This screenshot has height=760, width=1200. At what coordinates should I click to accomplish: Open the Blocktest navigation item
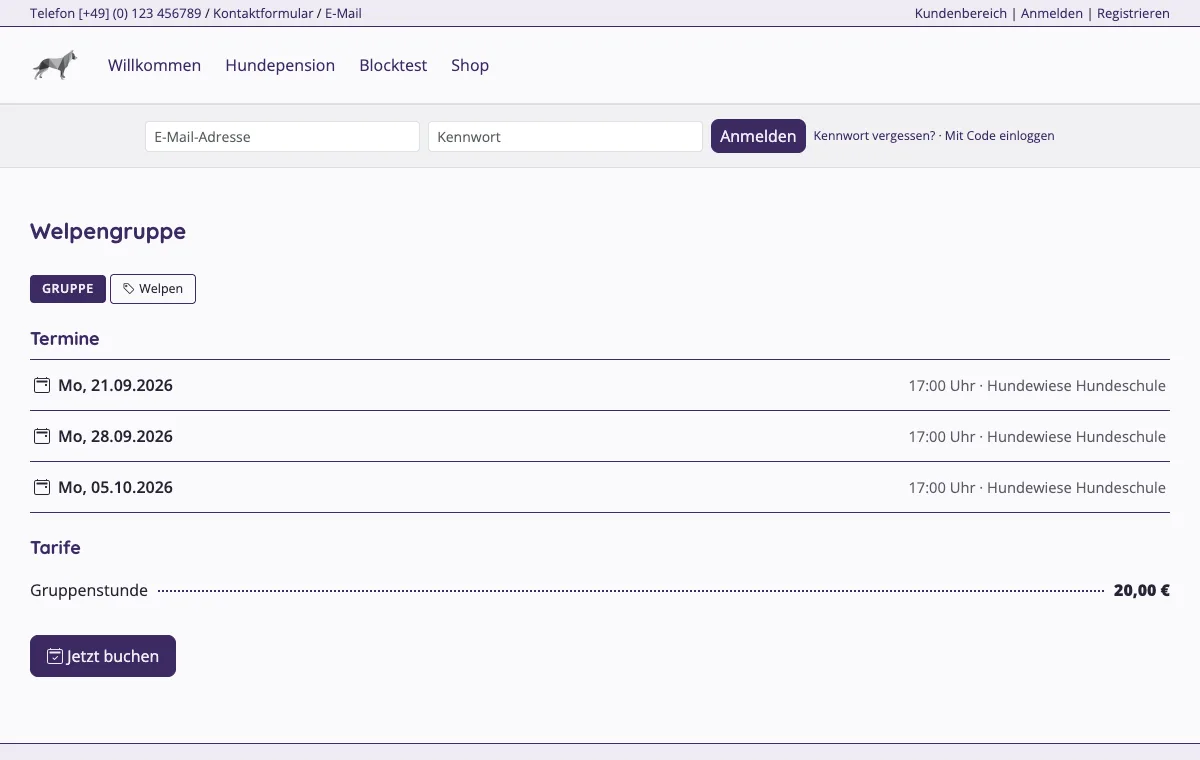(x=393, y=65)
